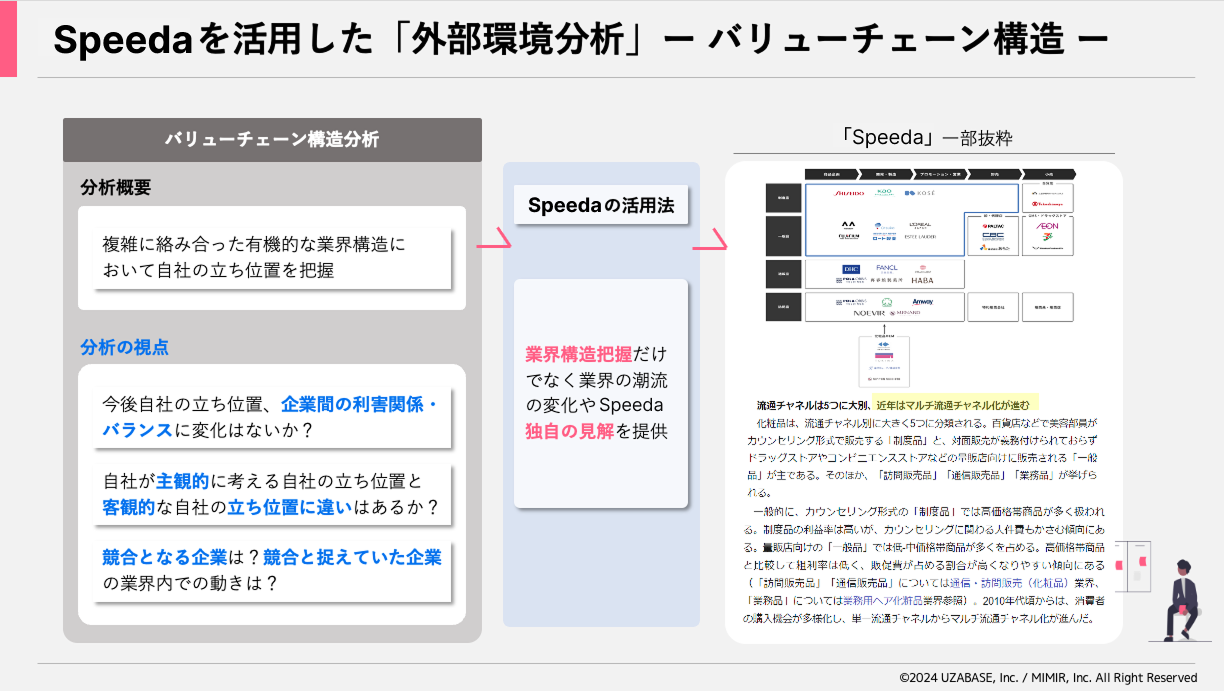Click the 競合となる企業 question box
Viewport: 1224px width, 691px height.
click(272, 570)
